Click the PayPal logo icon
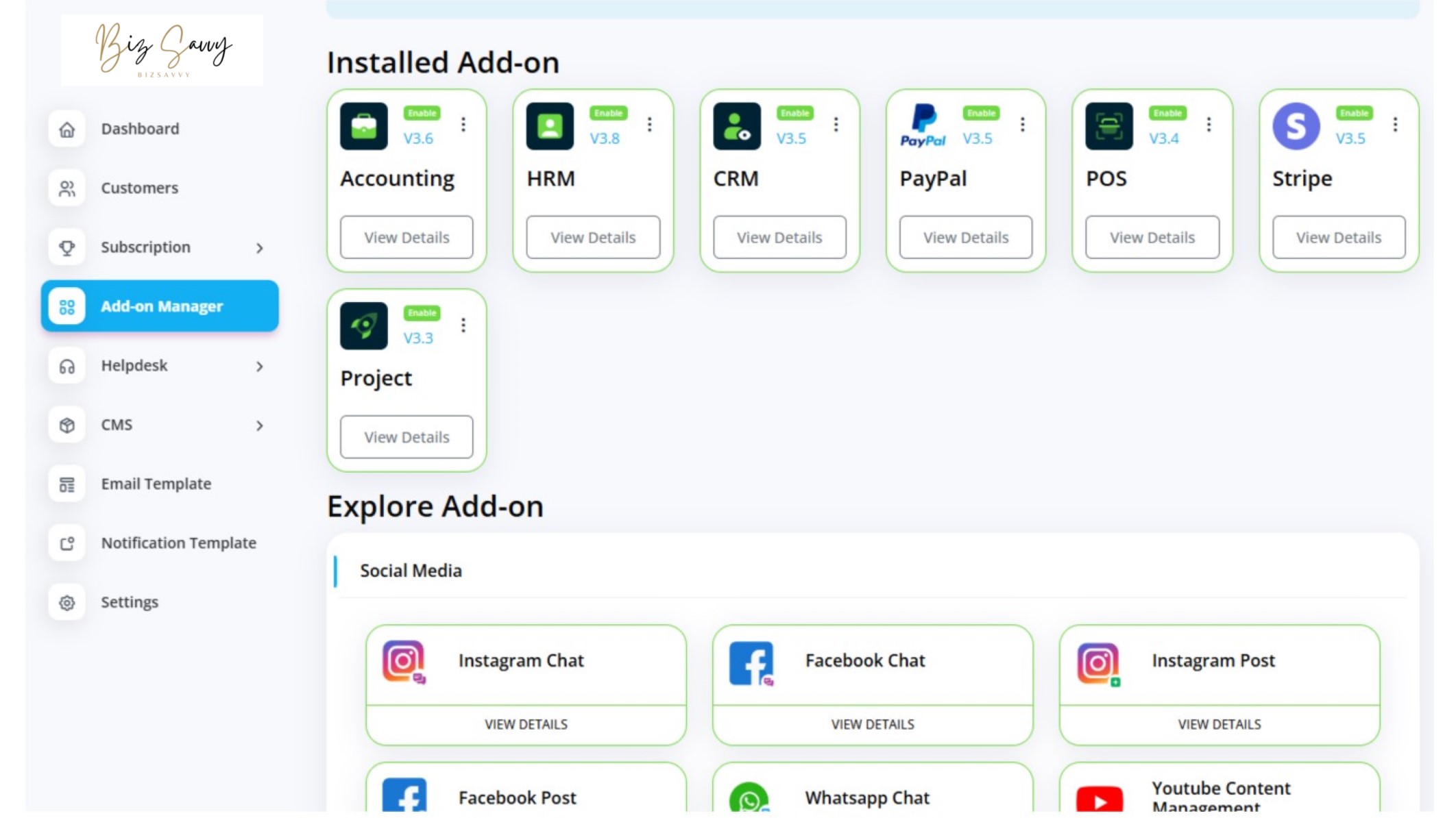1456x818 pixels. [x=923, y=126]
